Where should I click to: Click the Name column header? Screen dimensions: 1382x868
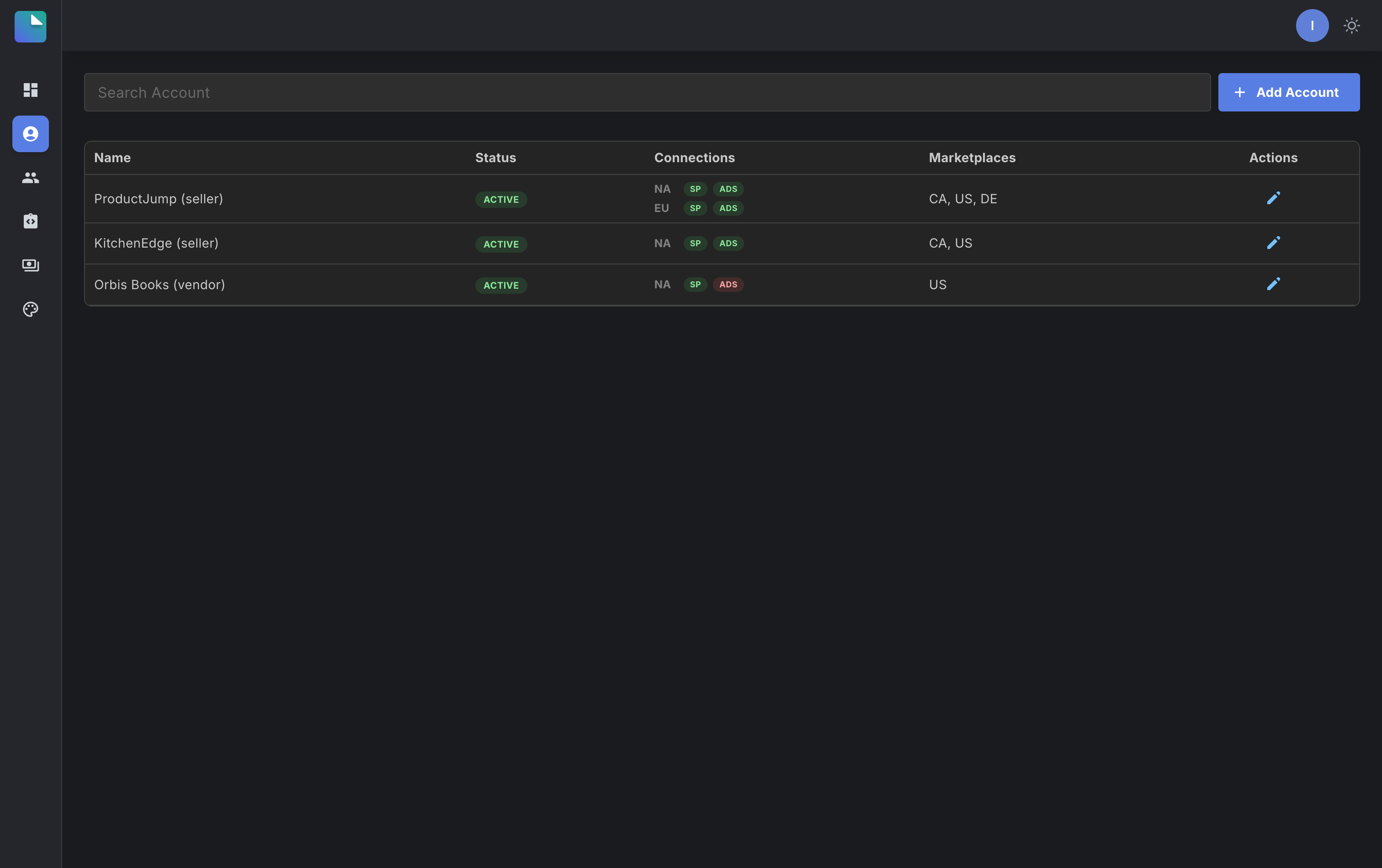[112, 158]
